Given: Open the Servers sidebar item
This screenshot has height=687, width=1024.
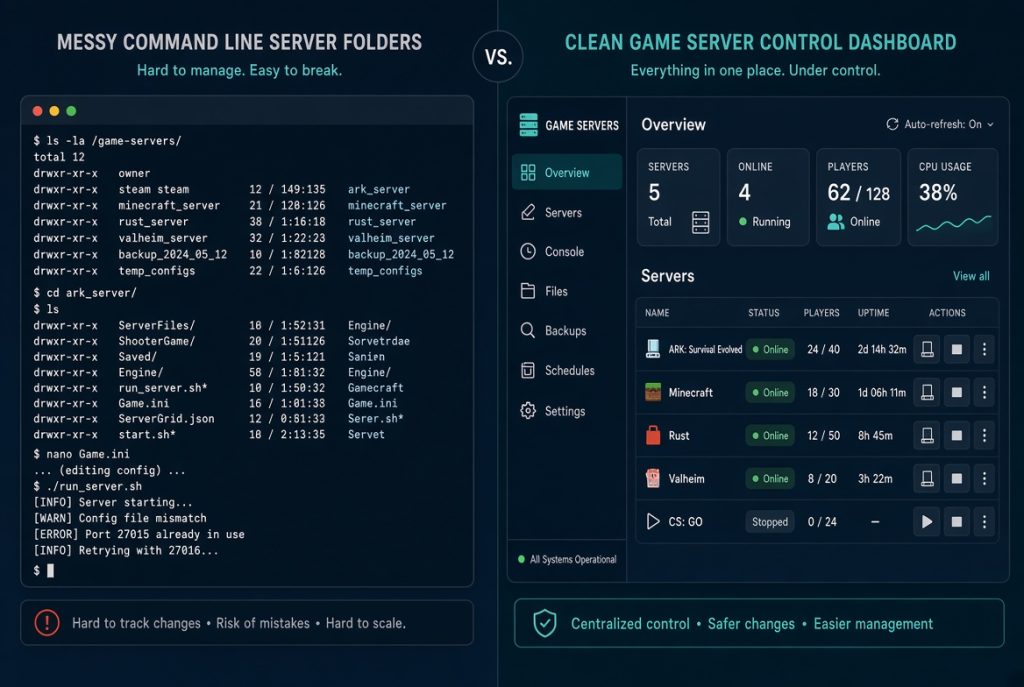Looking at the screenshot, I should point(566,213).
